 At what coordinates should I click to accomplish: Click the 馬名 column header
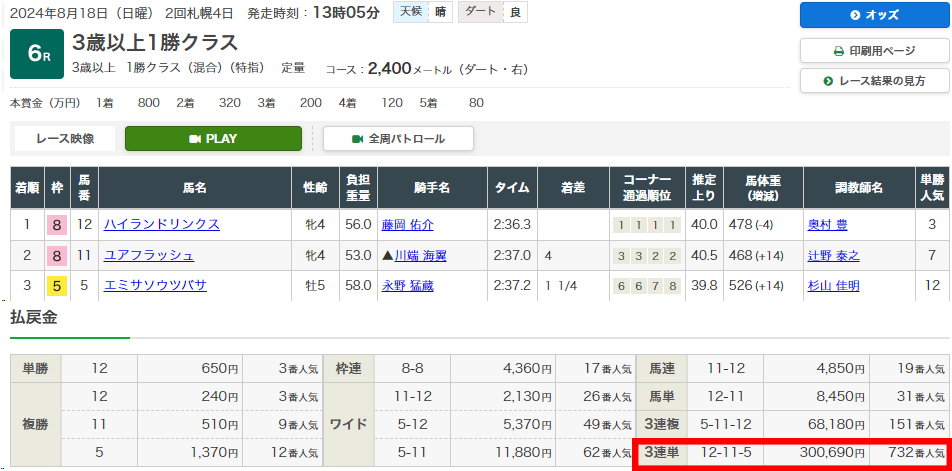pos(195,188)
